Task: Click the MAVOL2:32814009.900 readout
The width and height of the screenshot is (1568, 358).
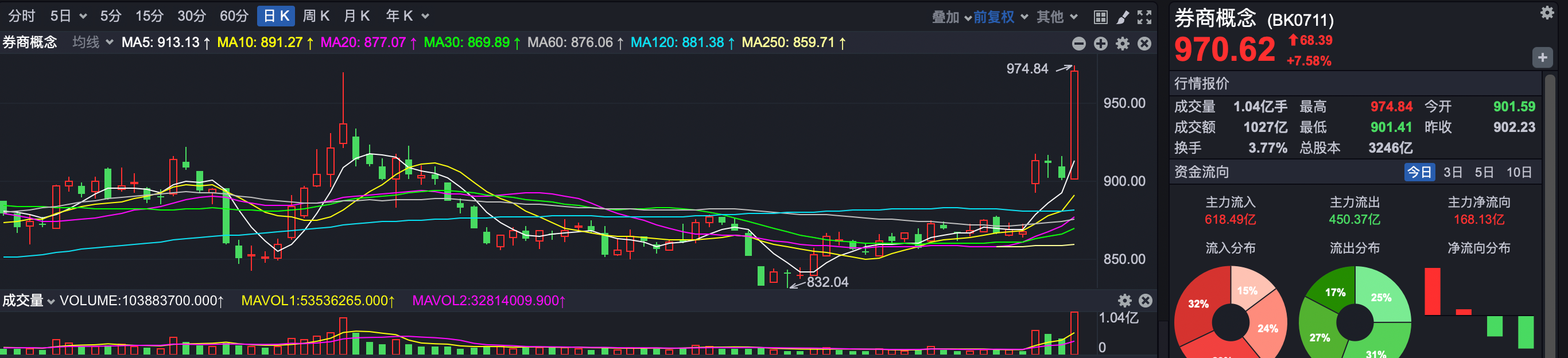Action: click(x=489, y=301)
